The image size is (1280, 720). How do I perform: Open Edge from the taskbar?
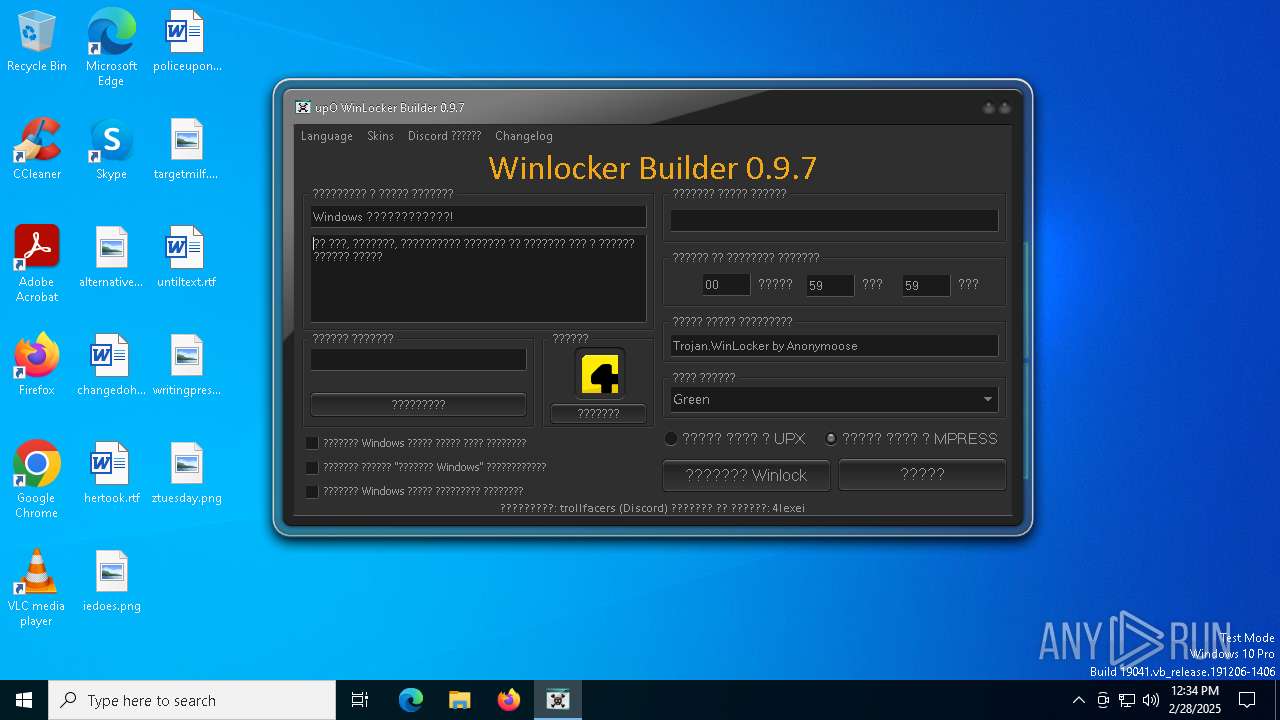(x=411, y=700)
